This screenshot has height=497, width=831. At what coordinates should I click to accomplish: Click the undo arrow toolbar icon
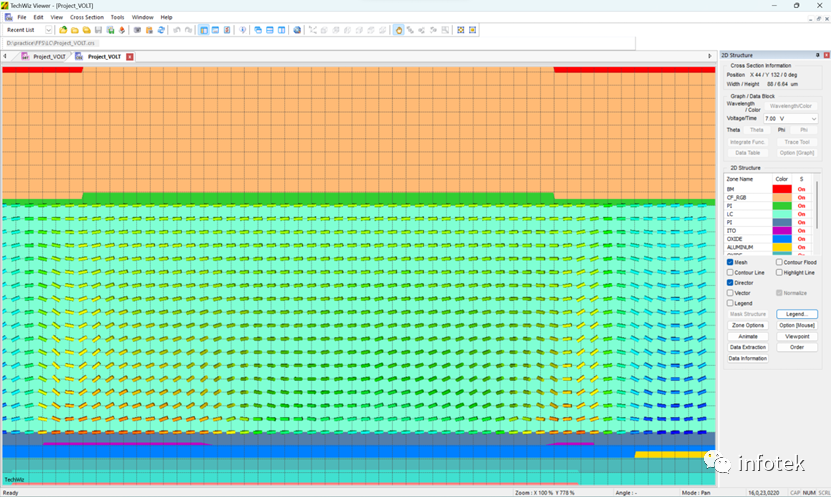point(177,30)
